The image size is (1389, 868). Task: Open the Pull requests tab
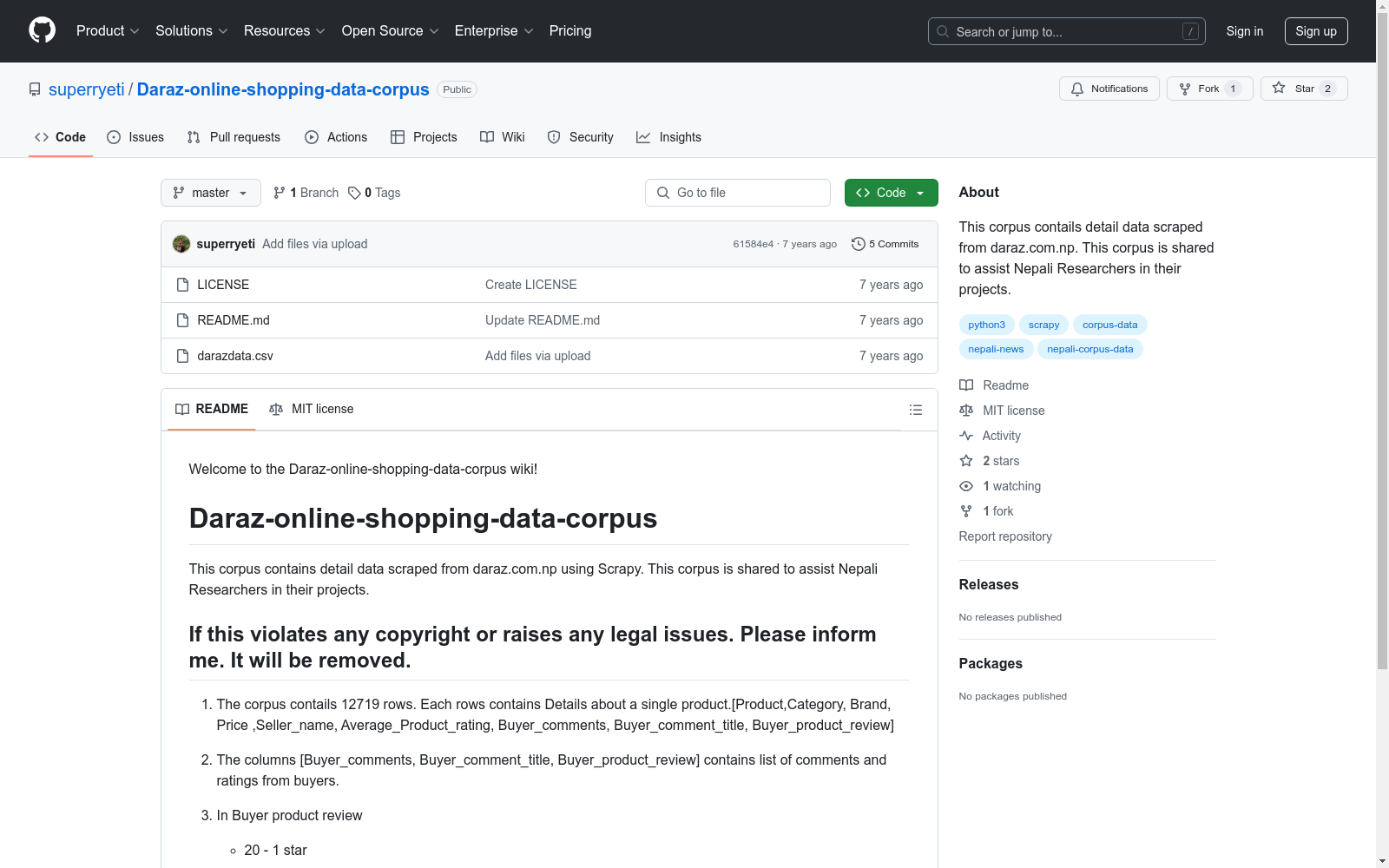click(234, 137)
